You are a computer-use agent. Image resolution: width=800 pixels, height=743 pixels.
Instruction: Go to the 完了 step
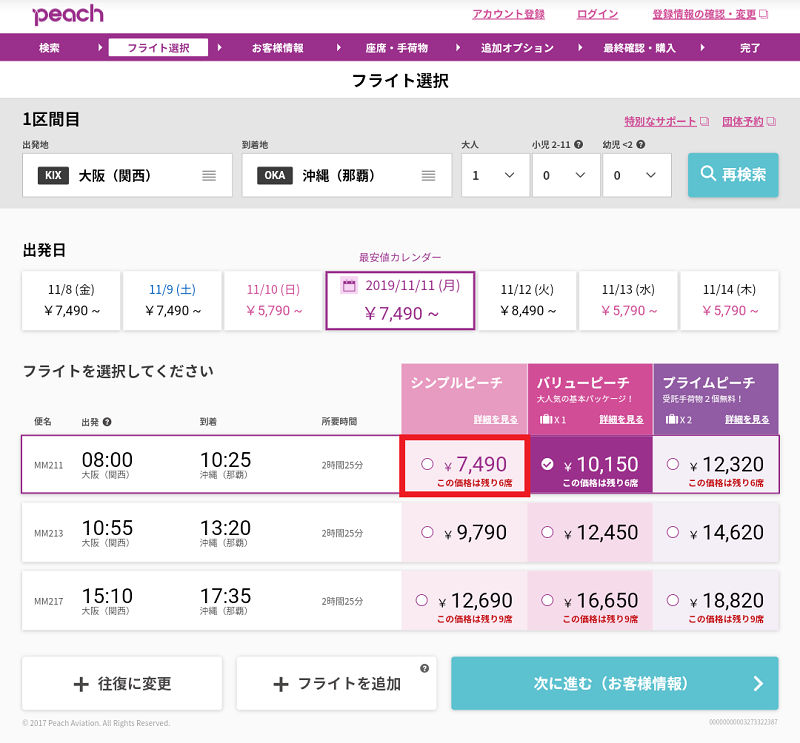tap(750, 48)
